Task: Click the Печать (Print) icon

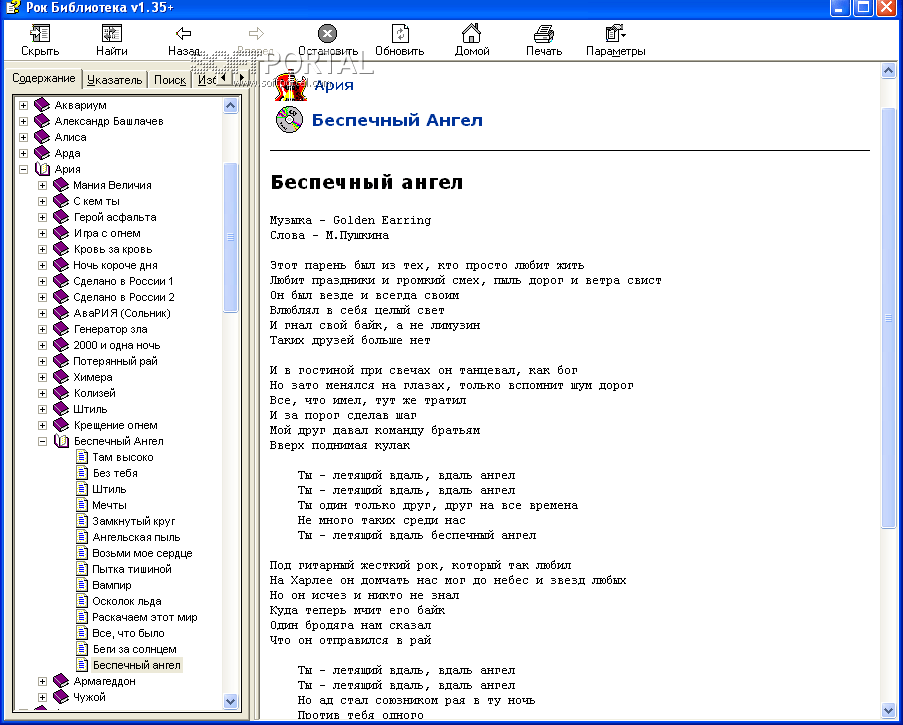Action: pyautogui.click(x=544, y=33)
